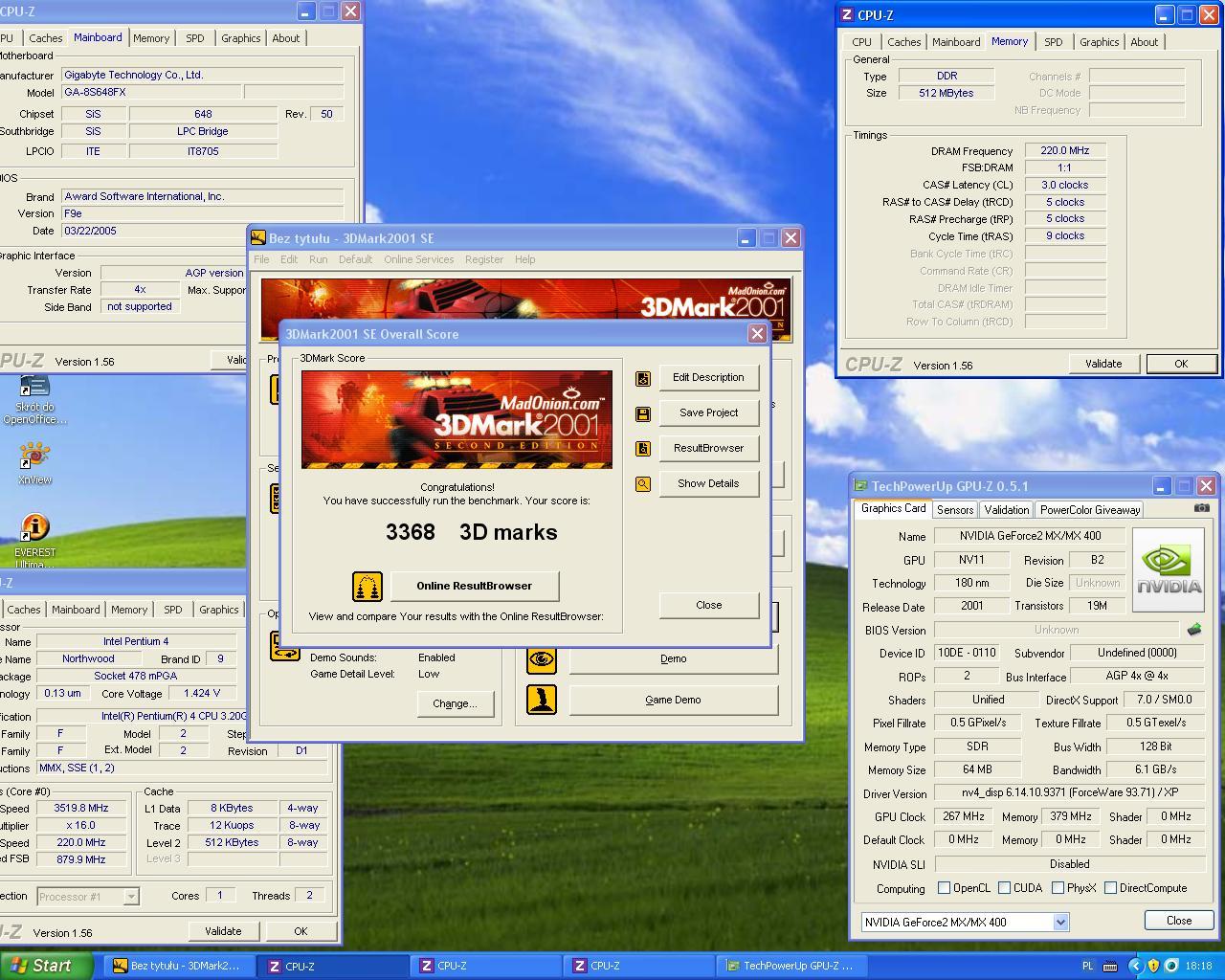
Task: Click the Show Details button
Action: point(708,483)
